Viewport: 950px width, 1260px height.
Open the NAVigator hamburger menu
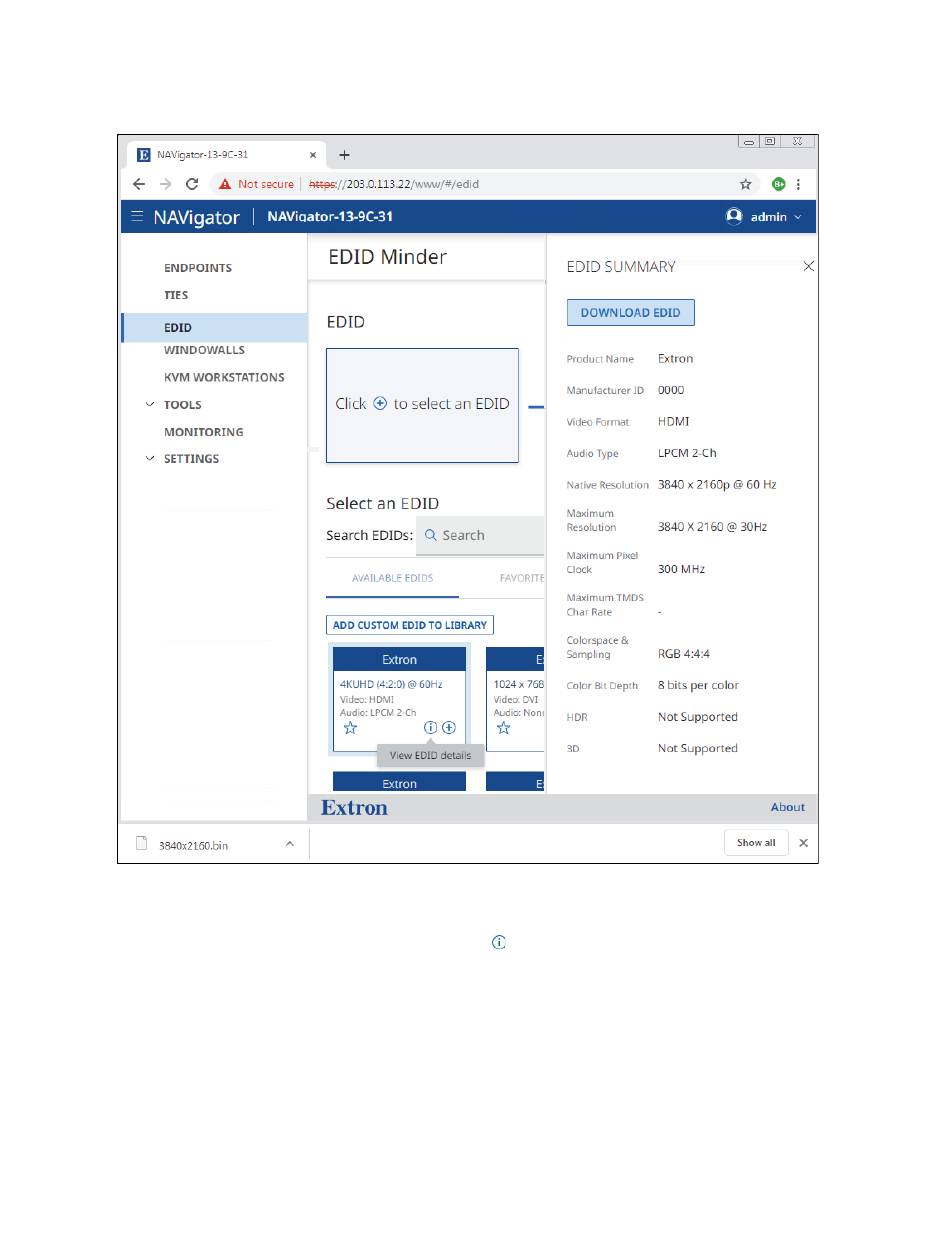pyautogui.click(x=137, y=217)
